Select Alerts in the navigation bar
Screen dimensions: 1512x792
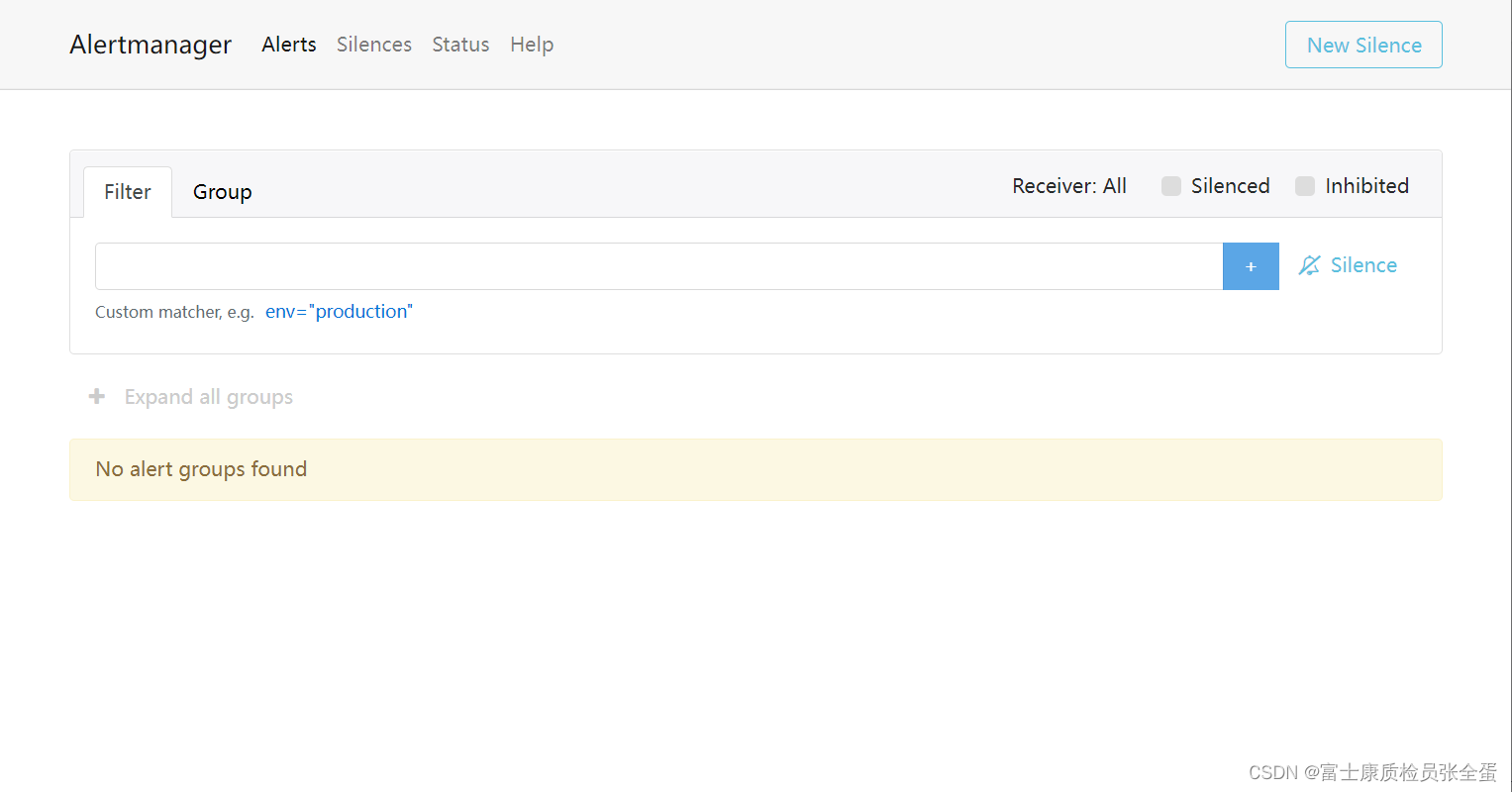(288, 44)
